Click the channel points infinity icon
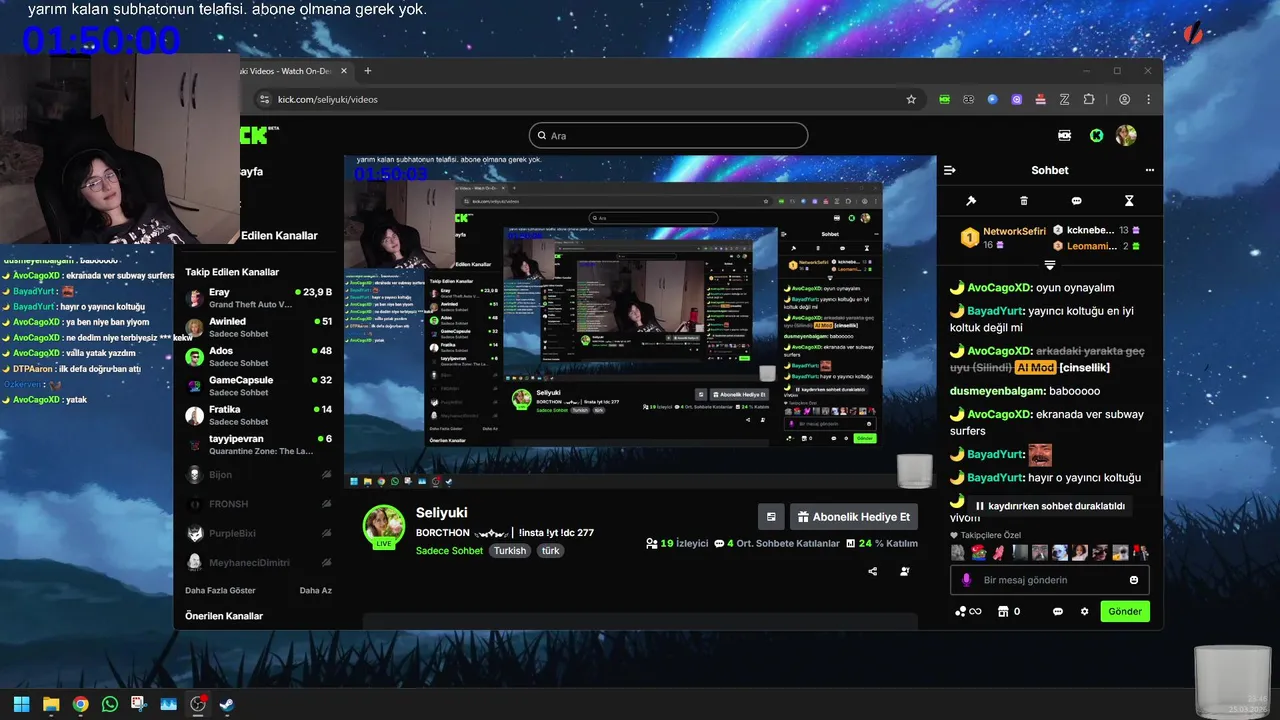Image resolution: width=1280 pixels, height=720 pixels. pos(968,611)
